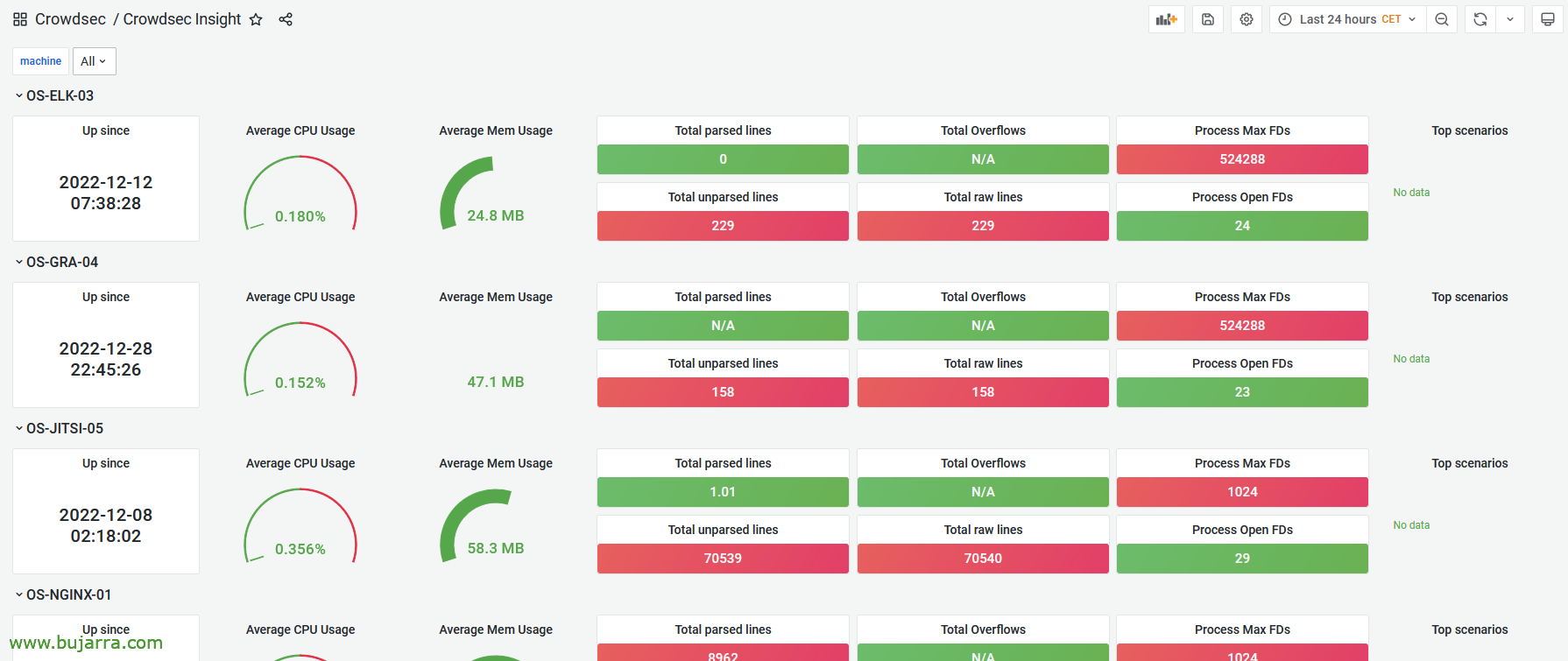Collapse the OS-GRA-04 row
This screenshot has width=1568, height=661.
[56, 262]
